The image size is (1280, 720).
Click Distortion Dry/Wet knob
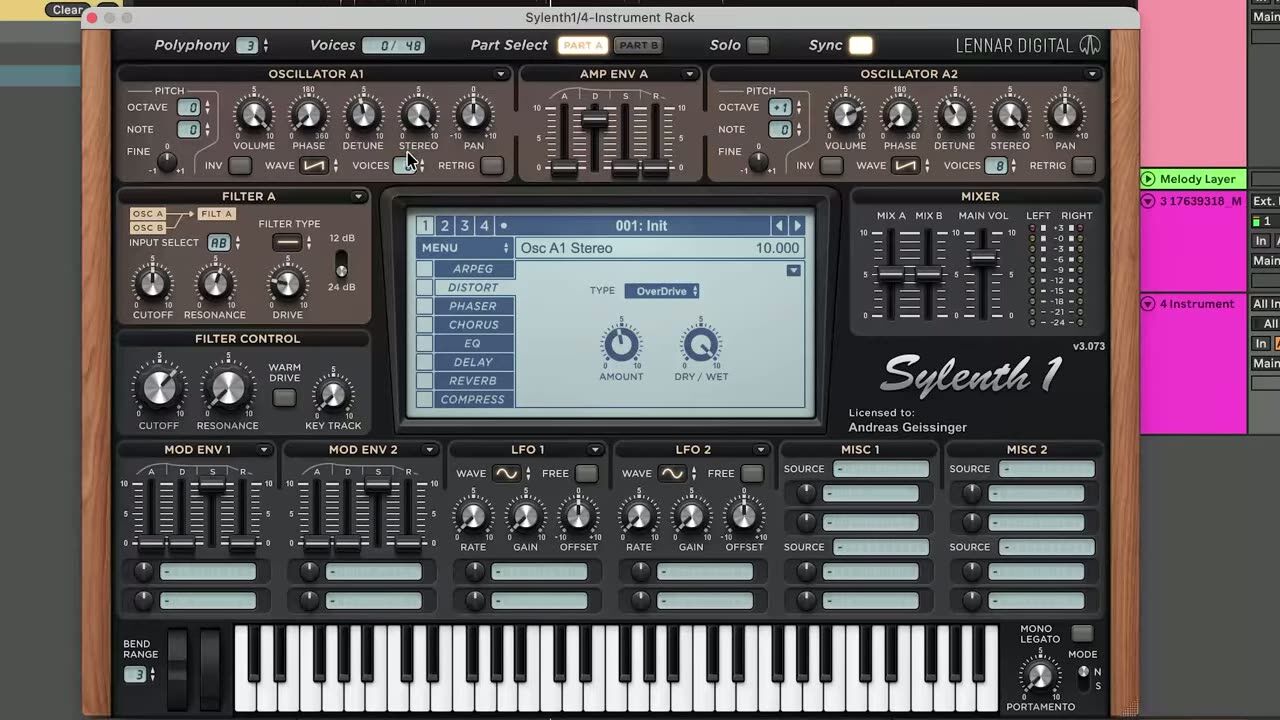(x=701, y=346)
